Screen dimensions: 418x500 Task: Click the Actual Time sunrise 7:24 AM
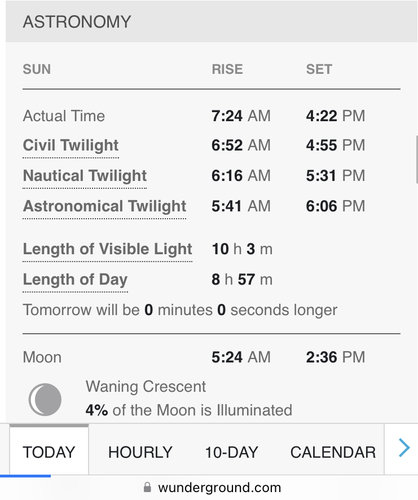click(241, 116)
